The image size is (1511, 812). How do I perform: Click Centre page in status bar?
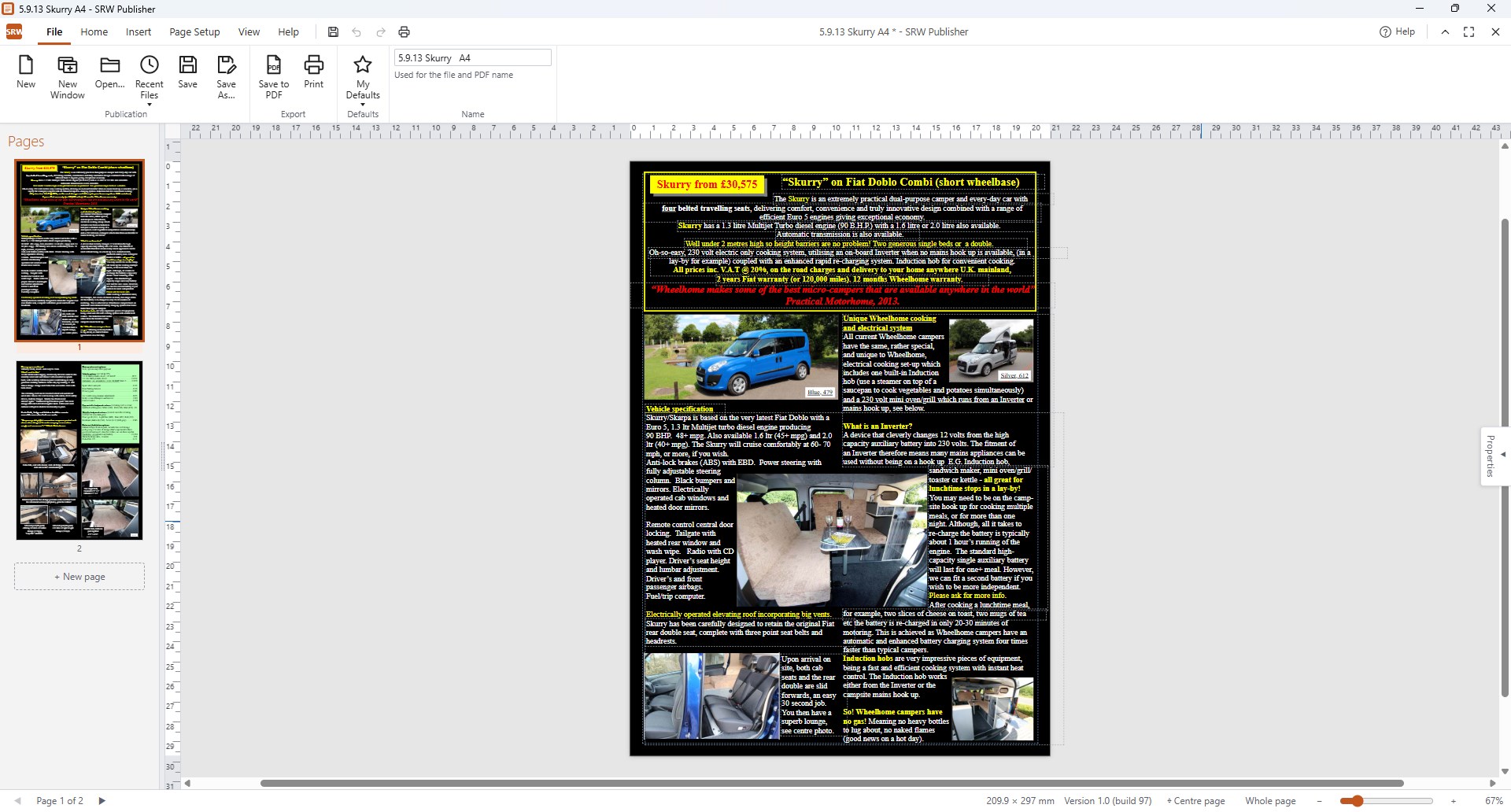point(1195,801)
